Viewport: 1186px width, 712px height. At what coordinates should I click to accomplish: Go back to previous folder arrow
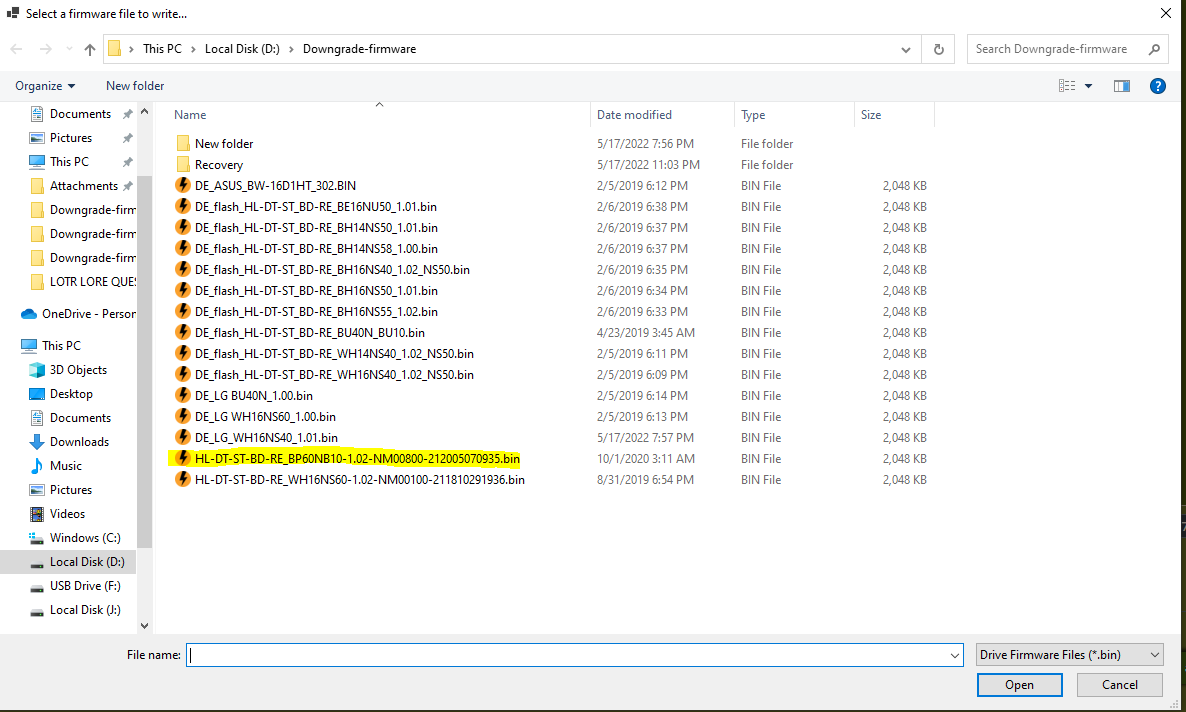point(17,49)
